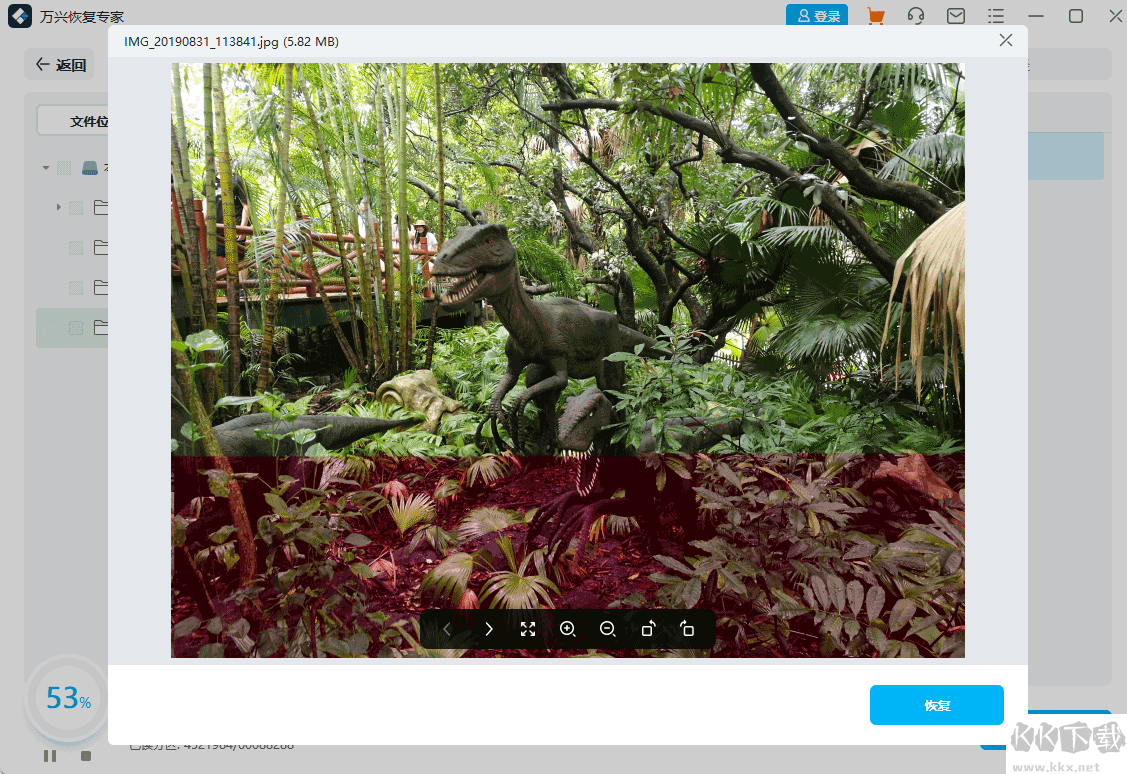The image size is (1127, 774).
Task: Tick checkbox in row with expand arrow
Action: point(75,208)
